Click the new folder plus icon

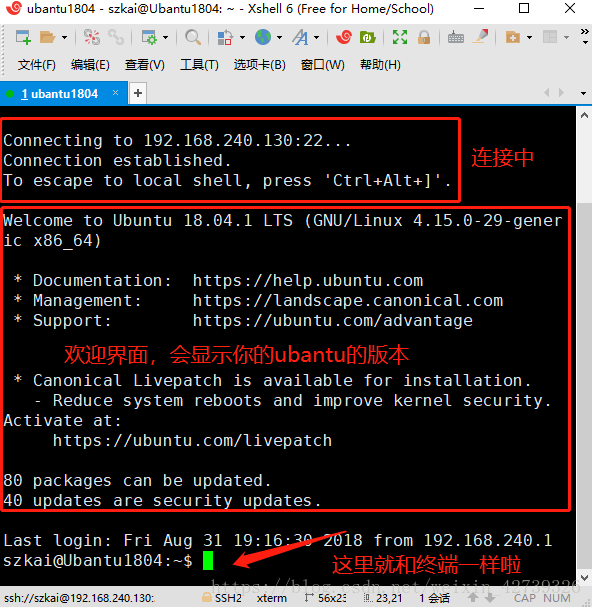(513, 38)
